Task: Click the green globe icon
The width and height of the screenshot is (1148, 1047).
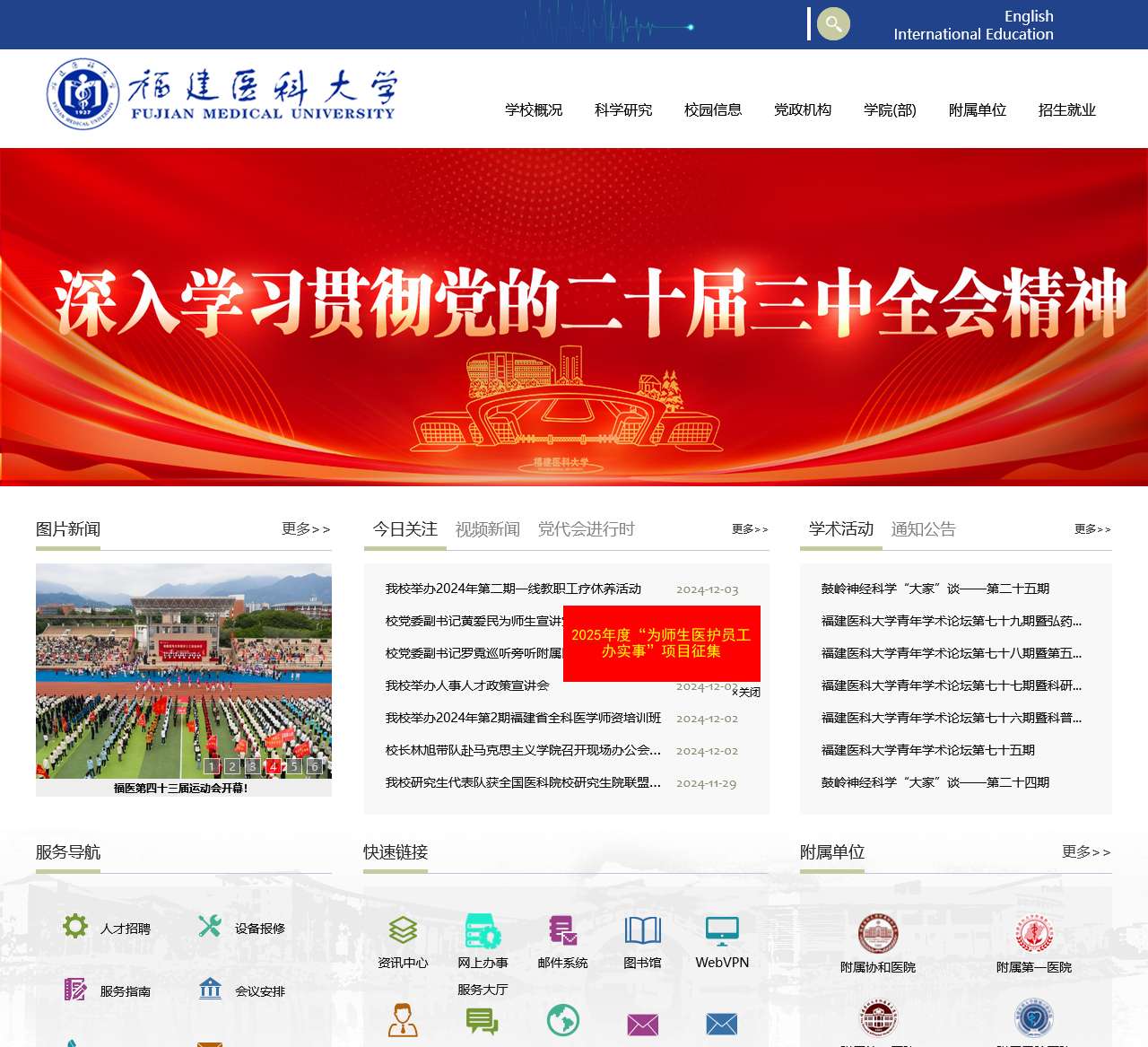Action: point(562,1021)
